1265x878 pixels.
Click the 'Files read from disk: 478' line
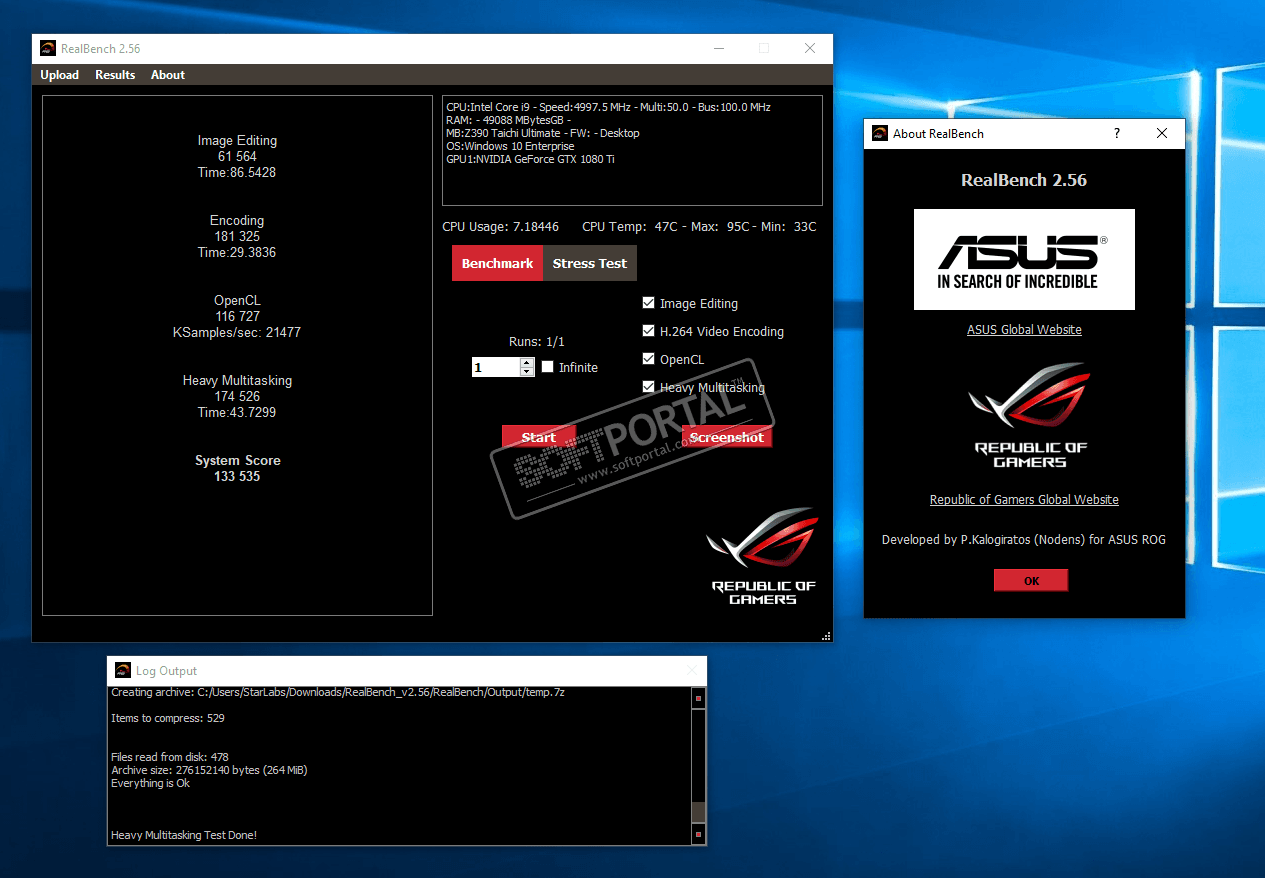coord(170,757)
